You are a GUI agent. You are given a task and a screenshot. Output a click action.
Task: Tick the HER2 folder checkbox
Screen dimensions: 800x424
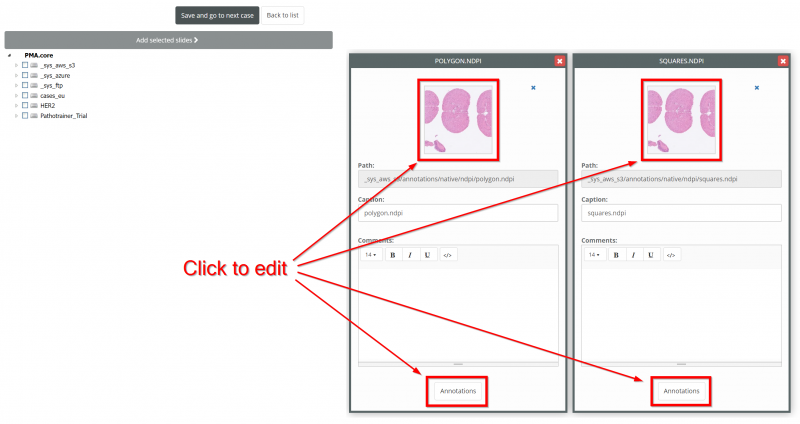[25, 105]
